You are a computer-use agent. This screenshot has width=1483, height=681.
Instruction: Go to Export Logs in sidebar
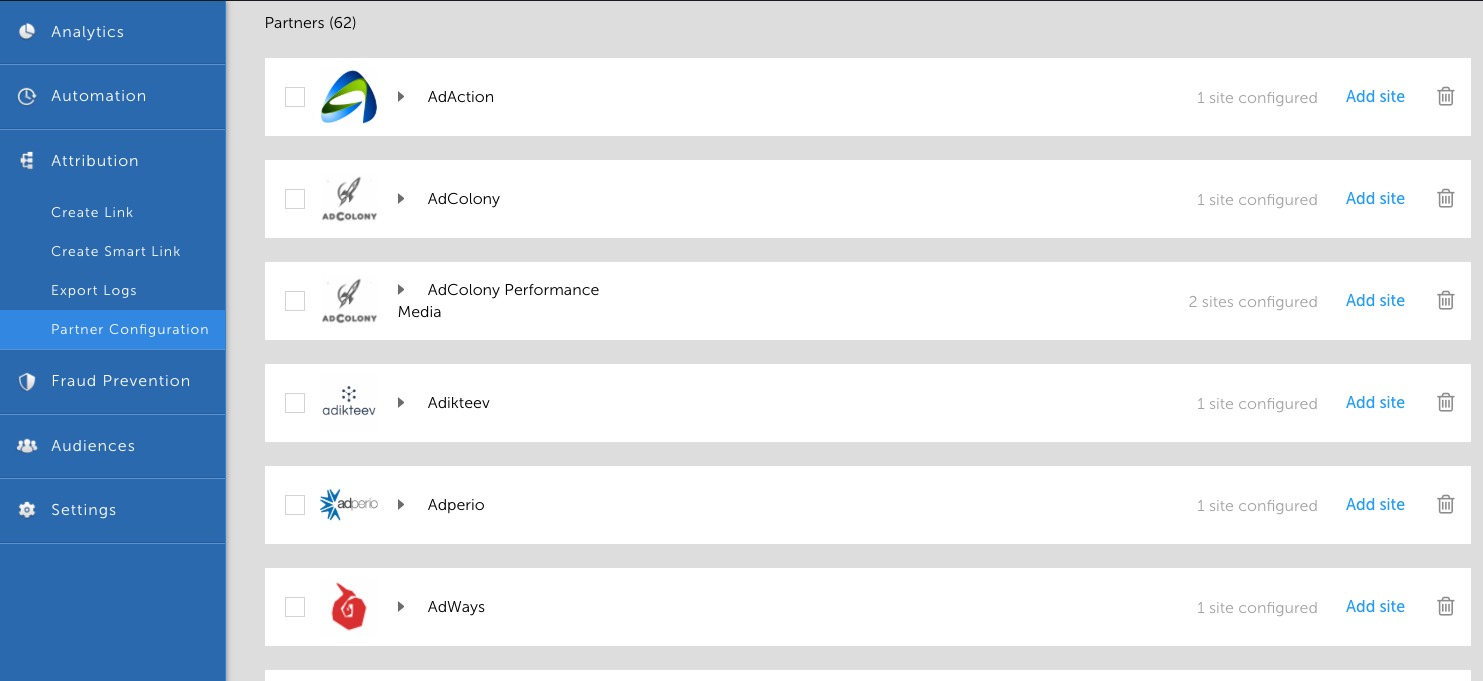tap(94, 290)
